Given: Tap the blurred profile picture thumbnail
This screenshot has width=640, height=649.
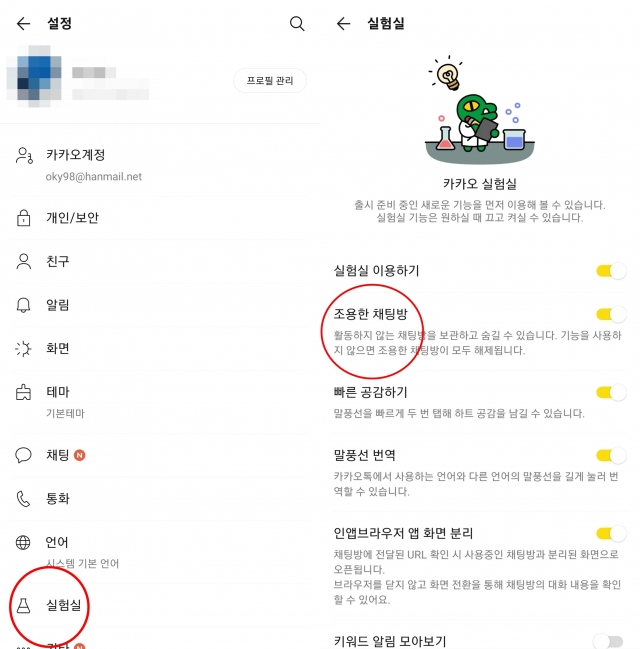Looking at the screenshot, I should (34, 76).
